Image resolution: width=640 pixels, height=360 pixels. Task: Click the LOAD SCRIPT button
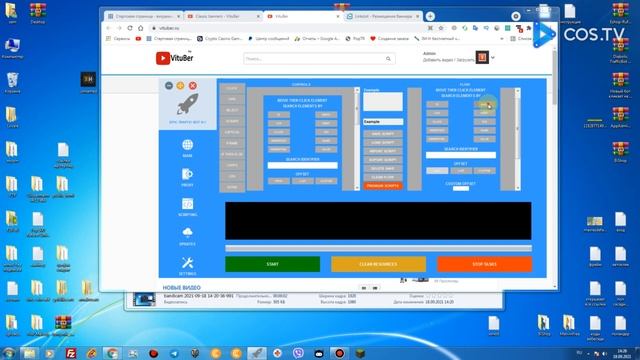click(x=383, y=142)
